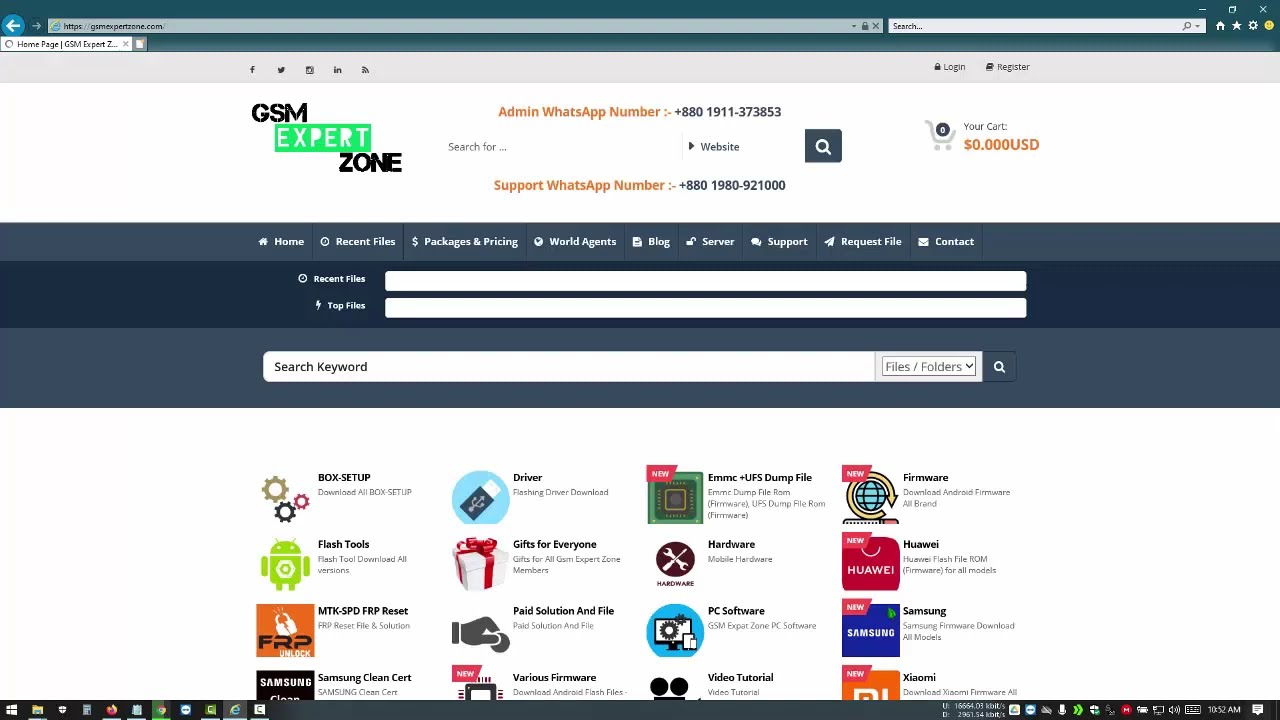Click the cart total $0.000USD

[1001, 145]
